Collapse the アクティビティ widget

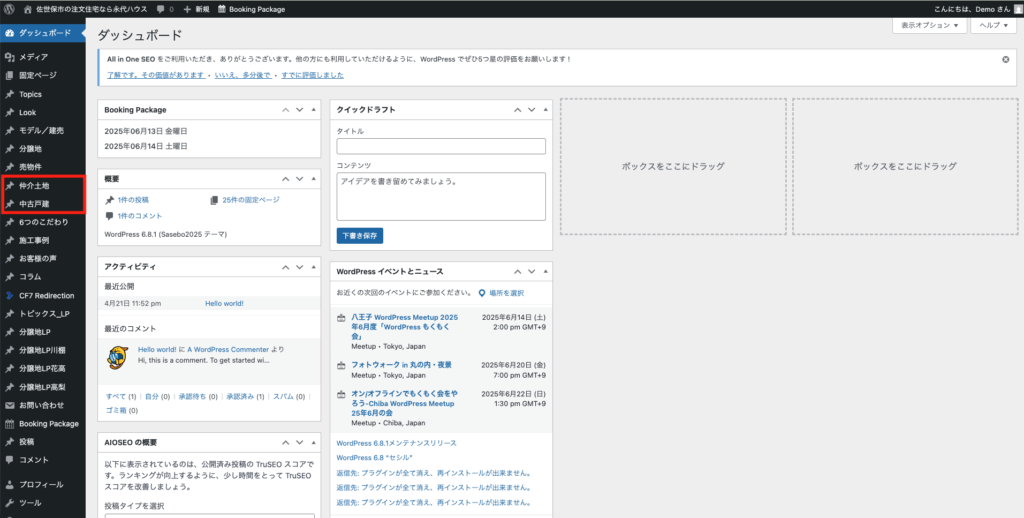[313, 267]
